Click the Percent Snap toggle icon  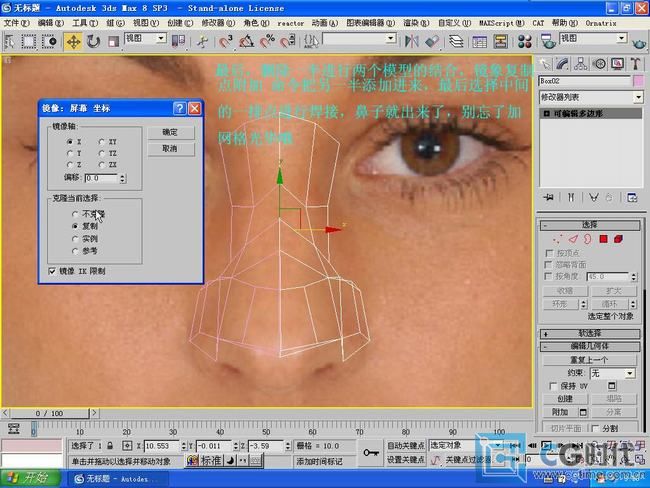[x=267, y=41]
